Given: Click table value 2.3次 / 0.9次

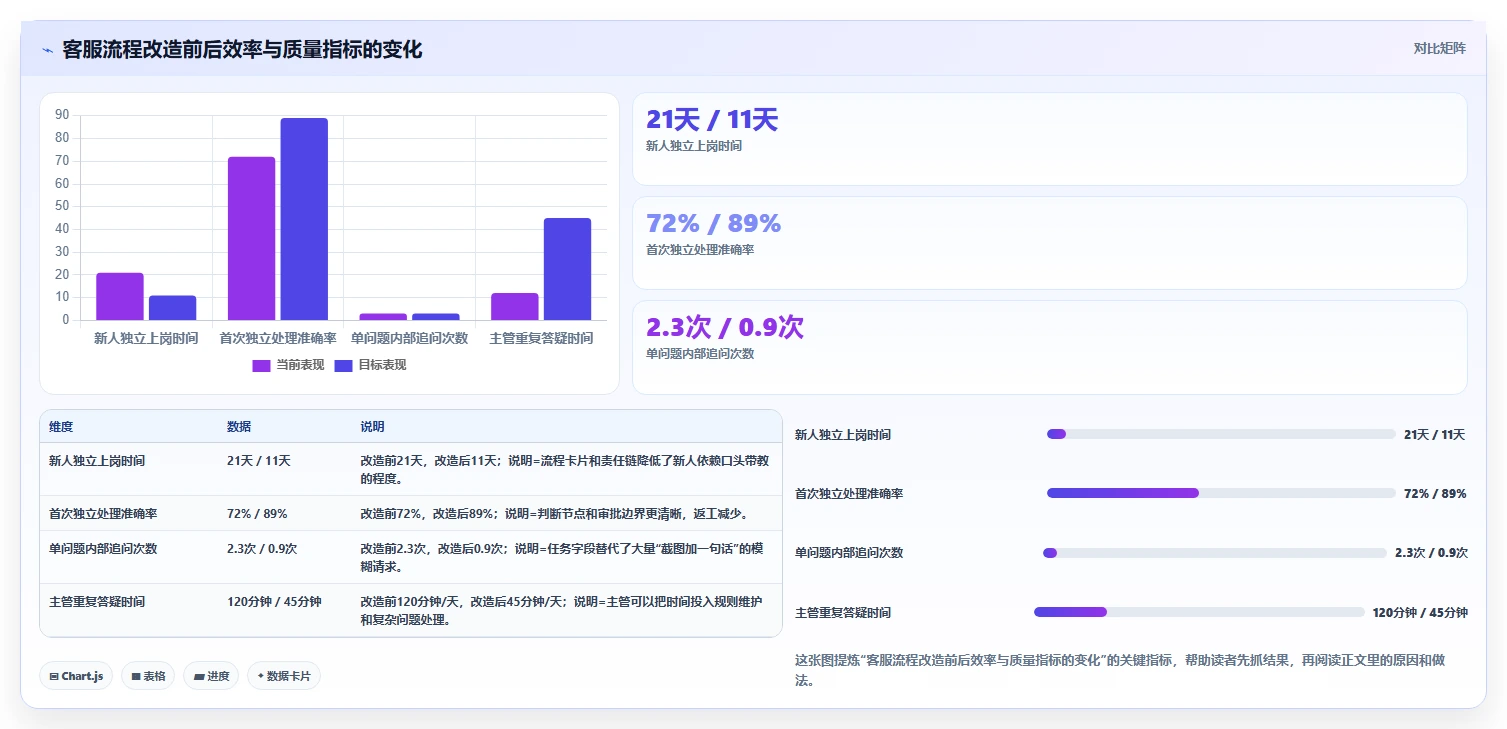Looking at the screenshot, I should coord(262,549).
